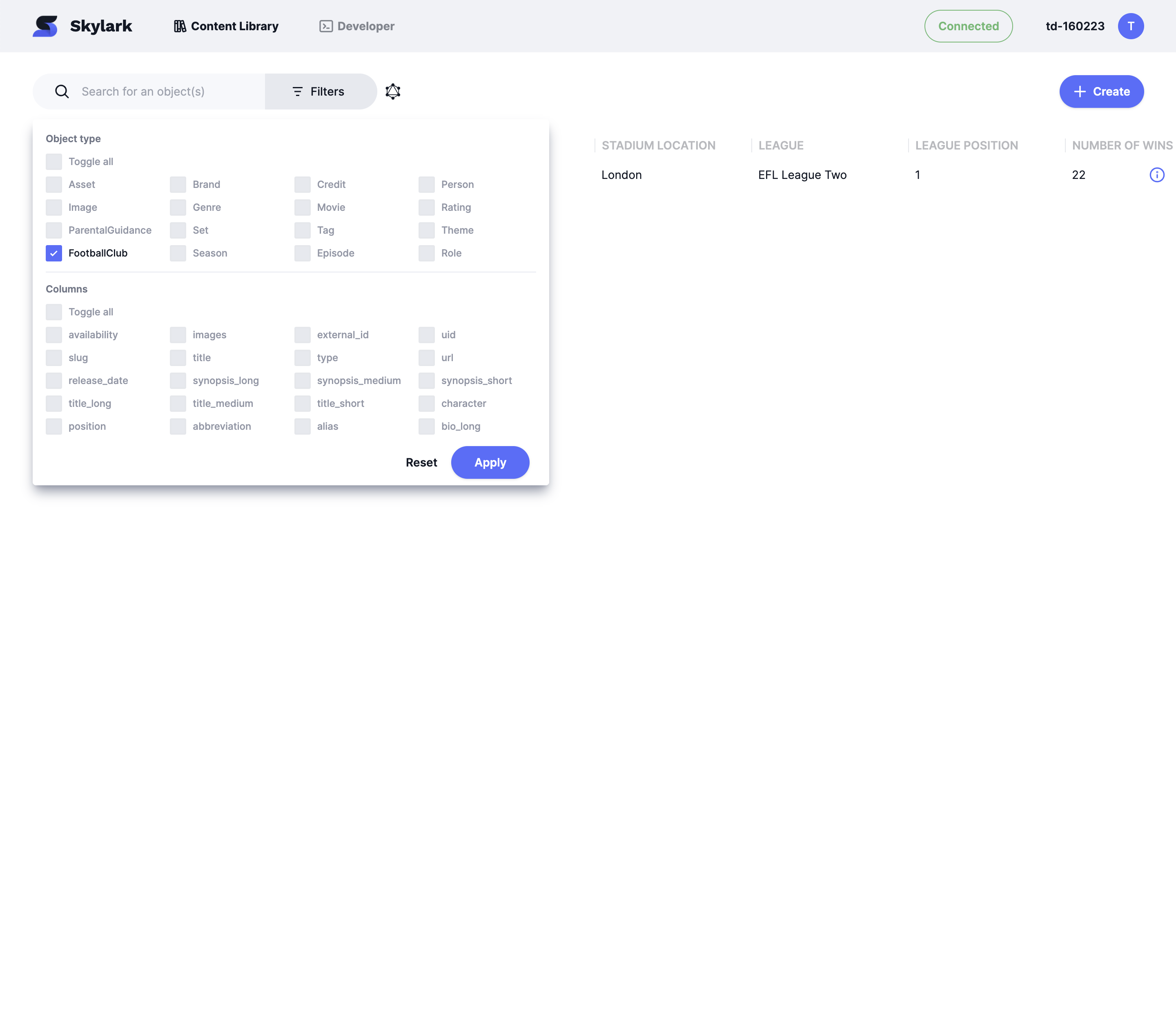Switch to the Developer tab
This screenshot has height=1036, width=1176.
pyautogui.click(x=357, y=26)
